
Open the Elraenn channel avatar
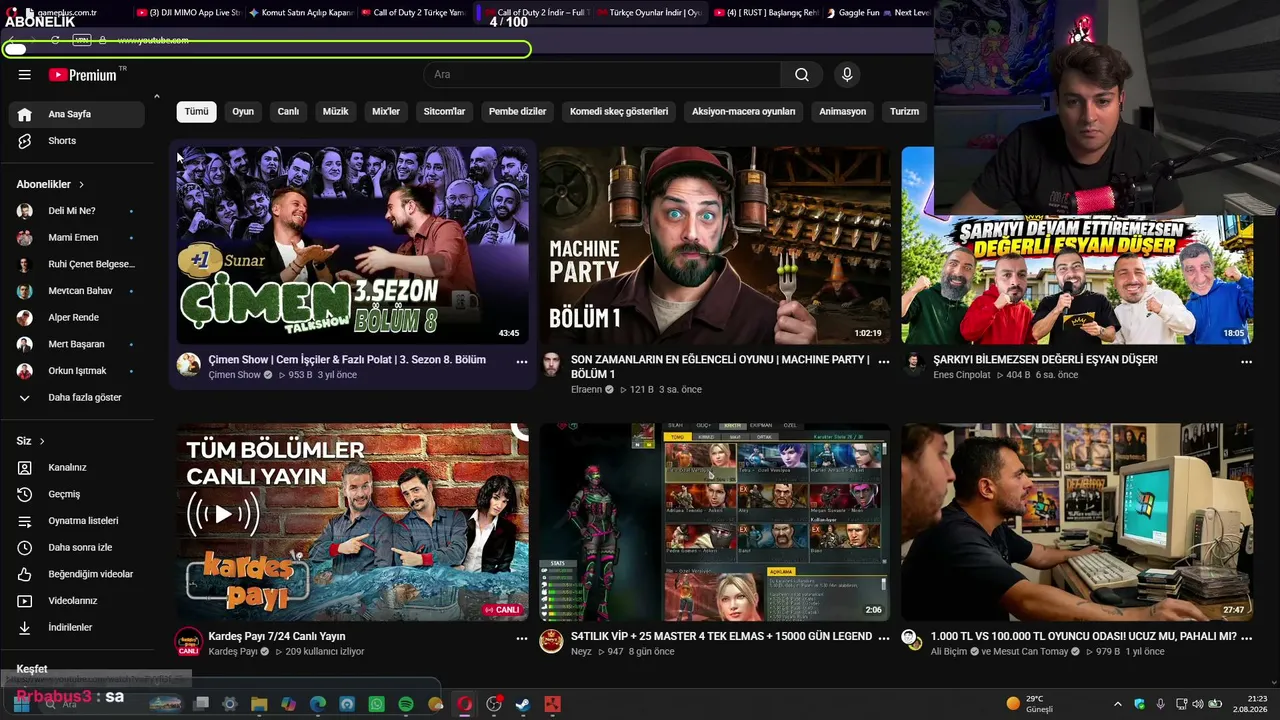(551, 364)
